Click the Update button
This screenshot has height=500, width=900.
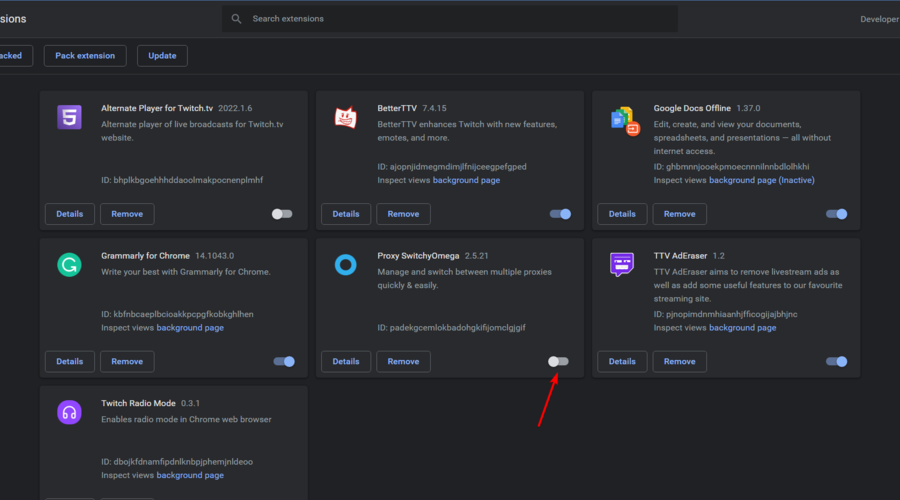coord(162,56)
